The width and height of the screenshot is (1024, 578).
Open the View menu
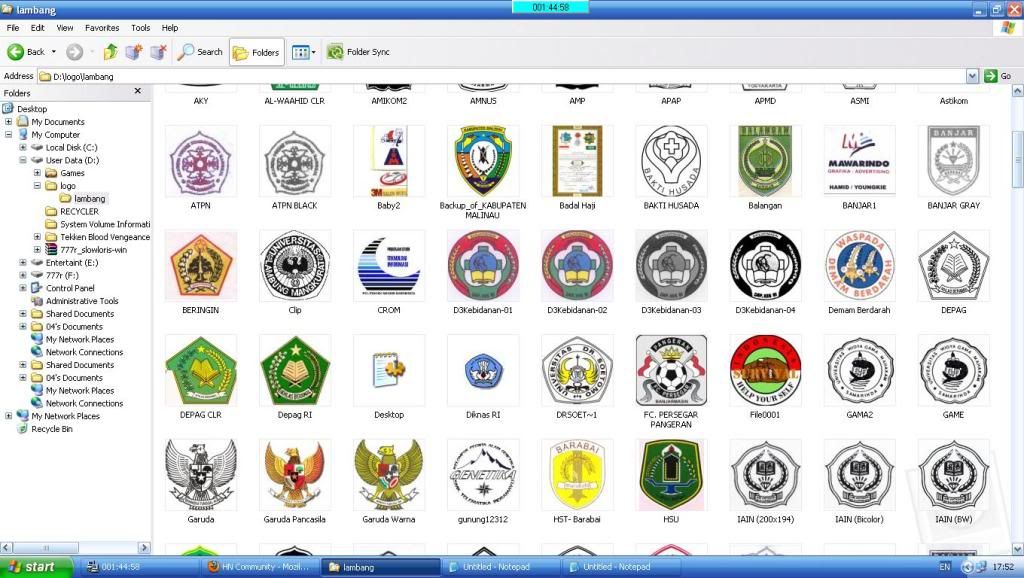(x=65, y=28)
